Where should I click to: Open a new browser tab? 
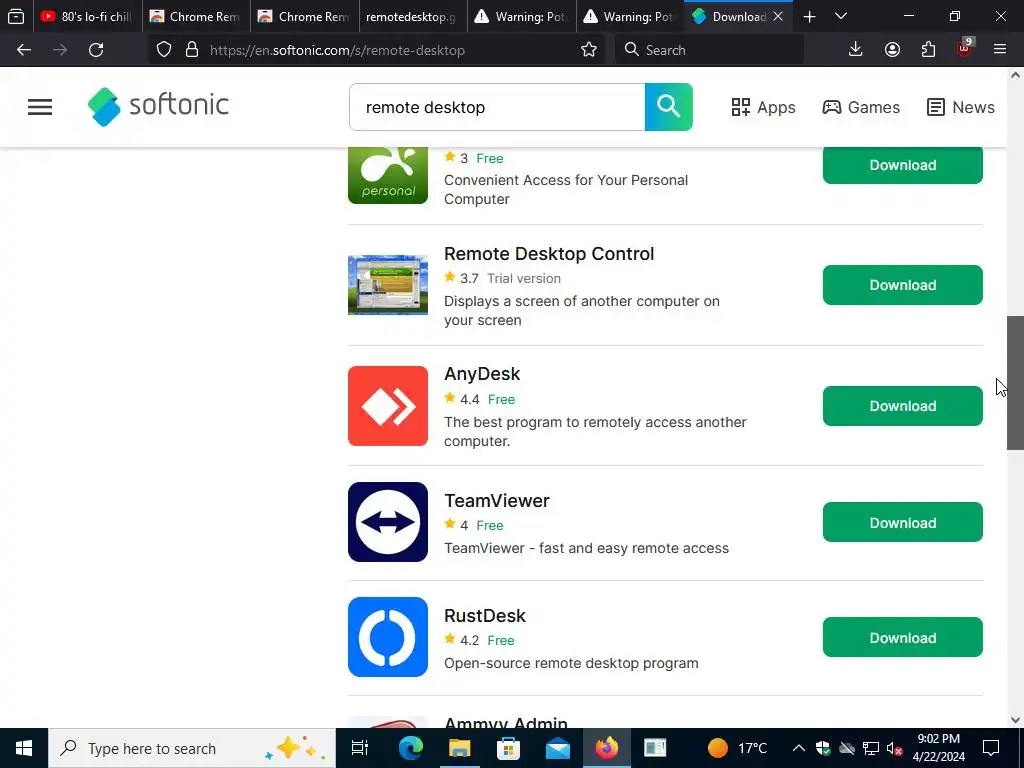pyautogui.click(x=809, y=16)
